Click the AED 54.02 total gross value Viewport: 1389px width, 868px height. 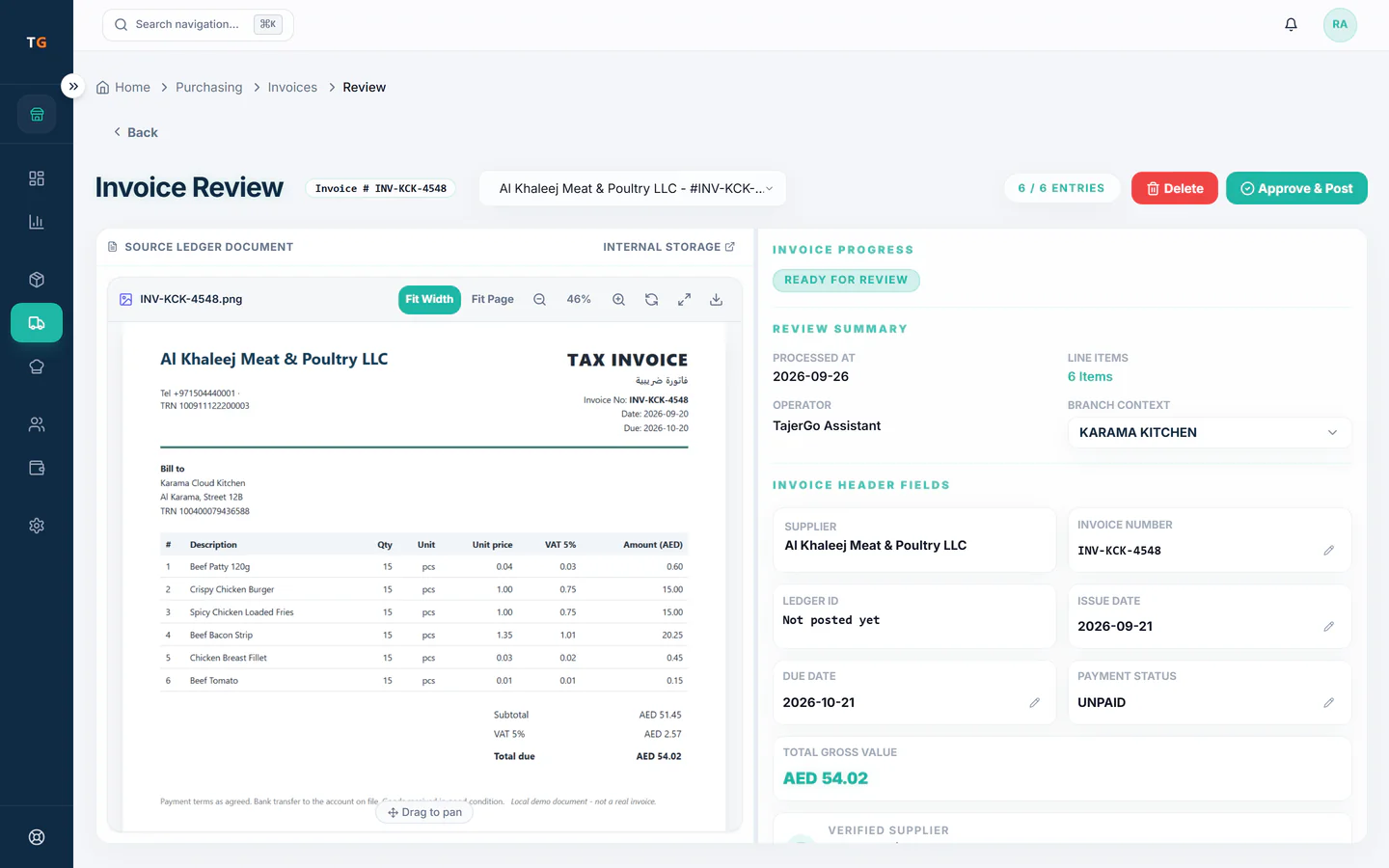[826, 778]
